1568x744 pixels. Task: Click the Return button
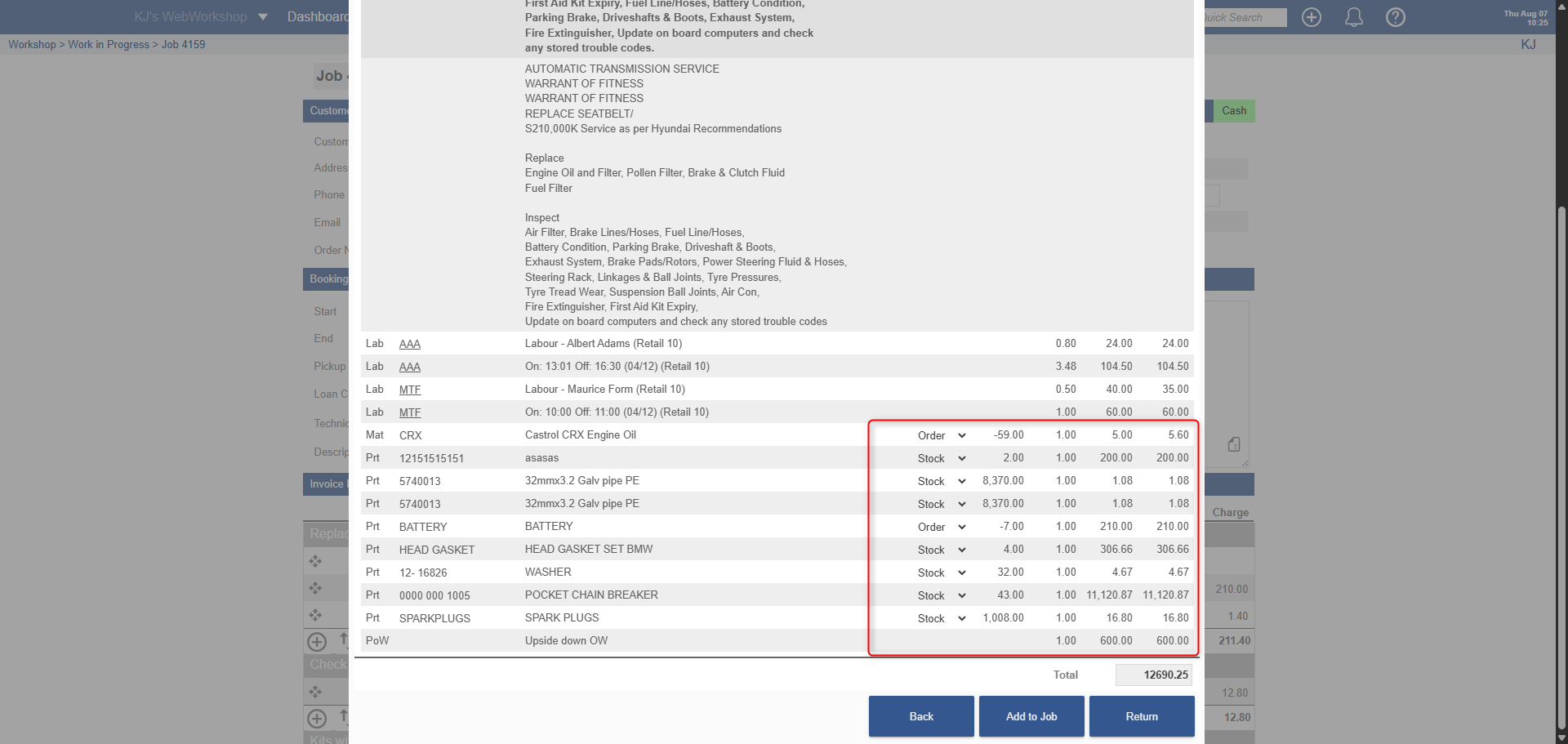(x=1142, y=716)
